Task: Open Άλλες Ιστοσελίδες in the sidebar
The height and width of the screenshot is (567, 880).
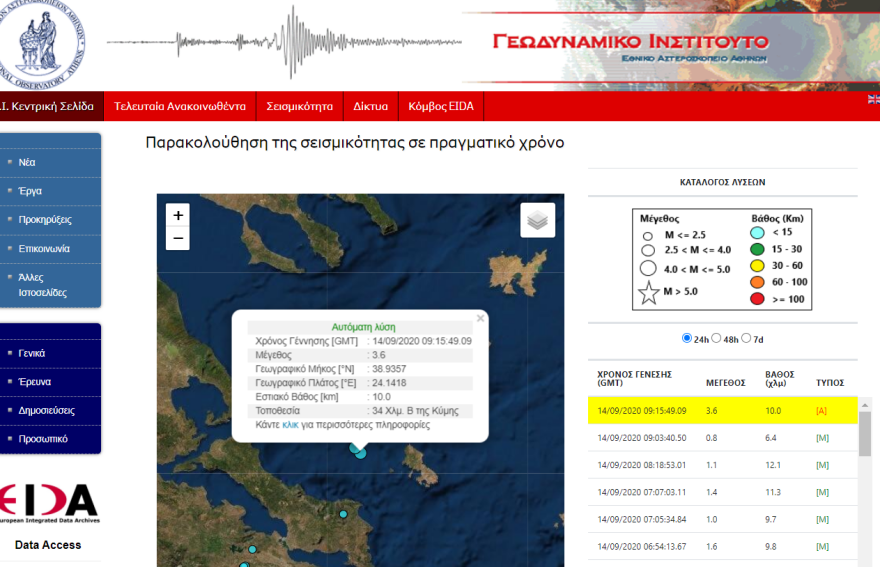Action: 42,285
